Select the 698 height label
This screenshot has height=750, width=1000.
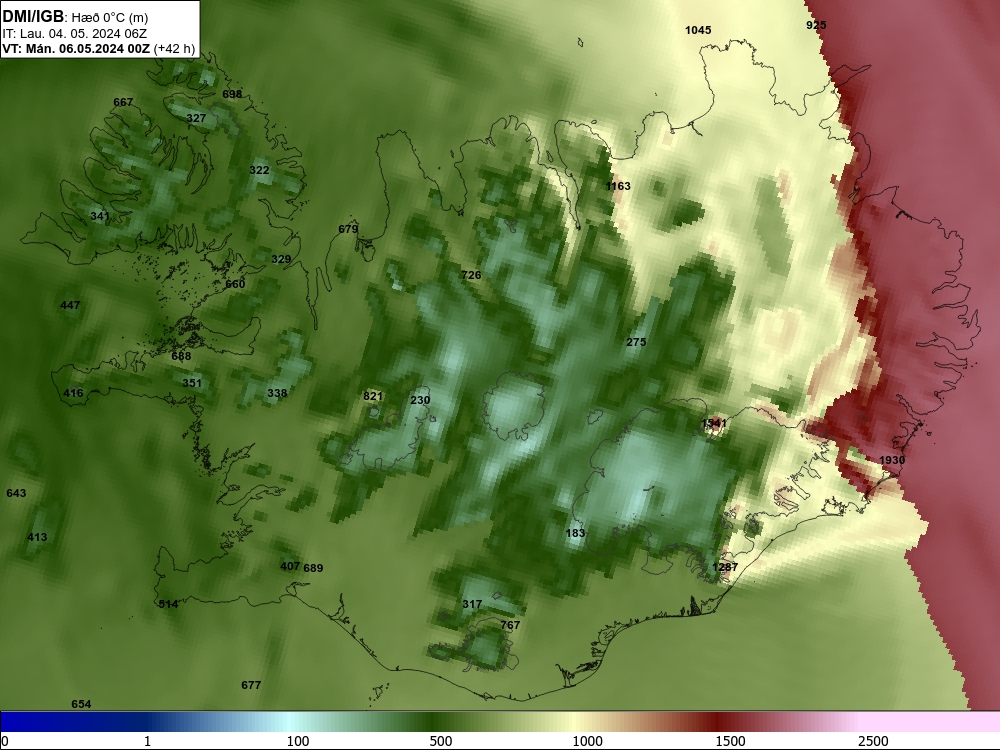point(232,94)
